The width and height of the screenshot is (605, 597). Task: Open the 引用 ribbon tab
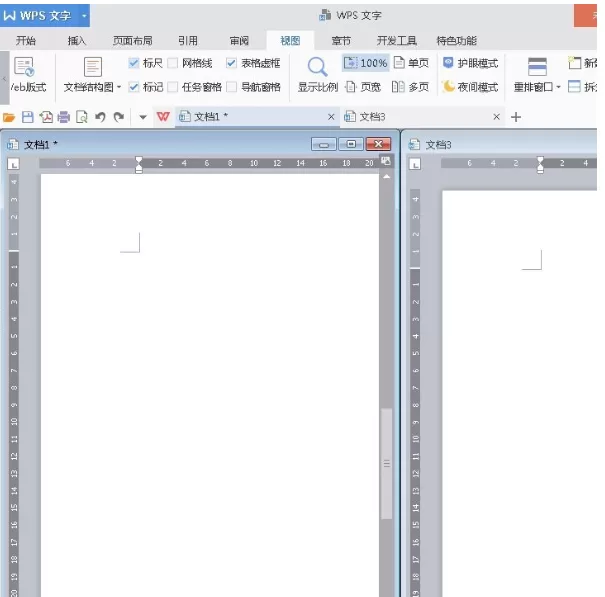pyautogui.click(x=188, y=41)
